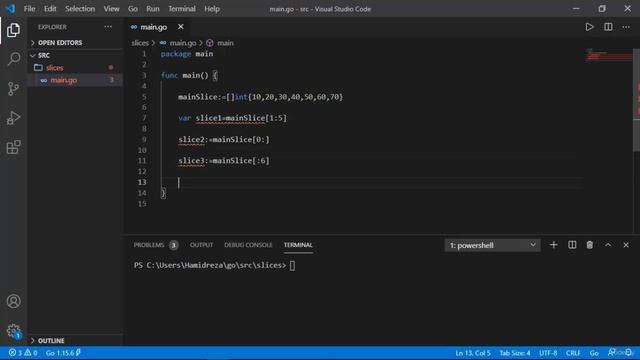Click on line 7 var slice1 code
Screen dimensions: 640x360
pyautogui.click(x=232, y=118)
